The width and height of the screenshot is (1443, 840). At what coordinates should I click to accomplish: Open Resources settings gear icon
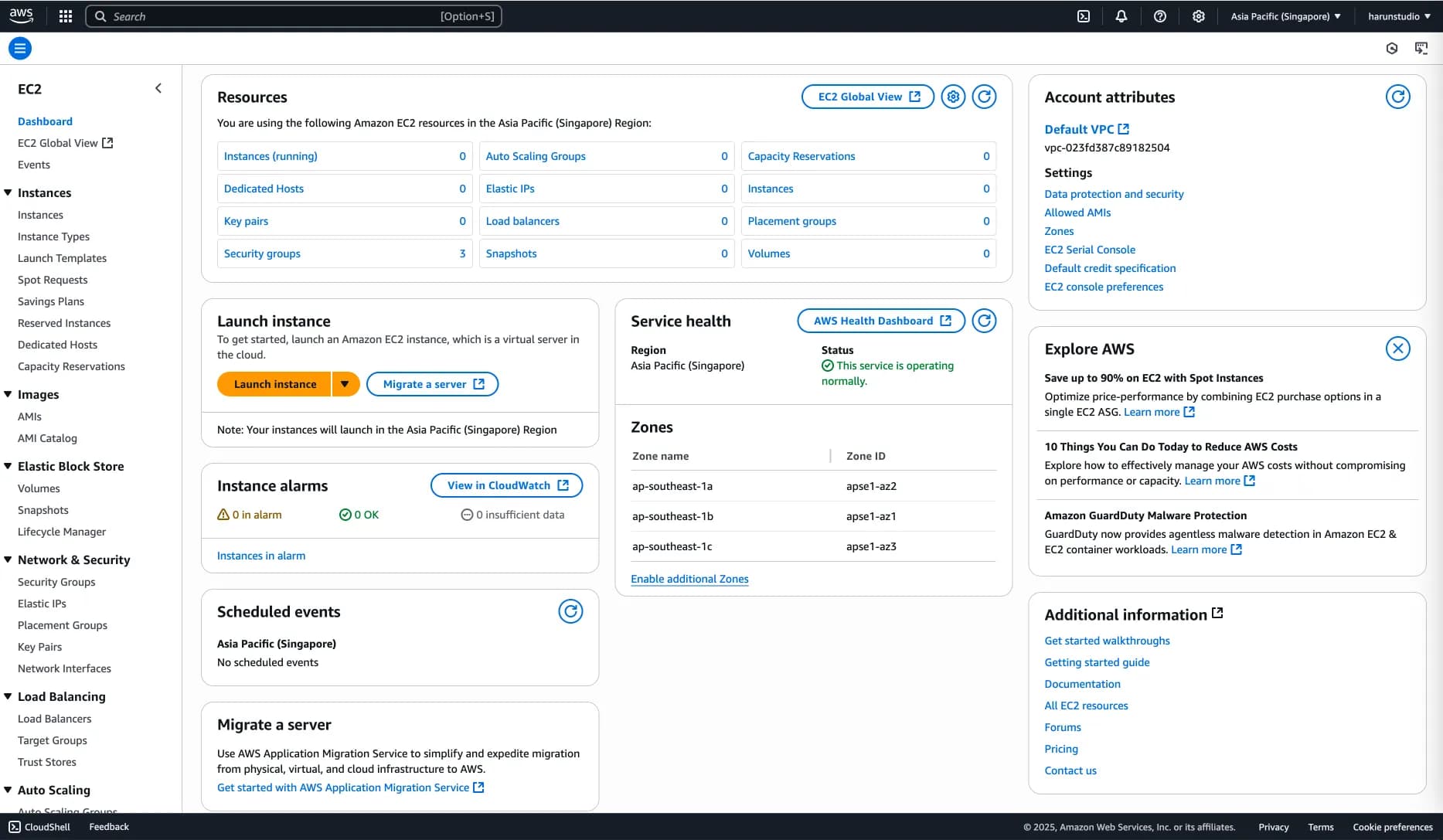click(x=953, y=97)
